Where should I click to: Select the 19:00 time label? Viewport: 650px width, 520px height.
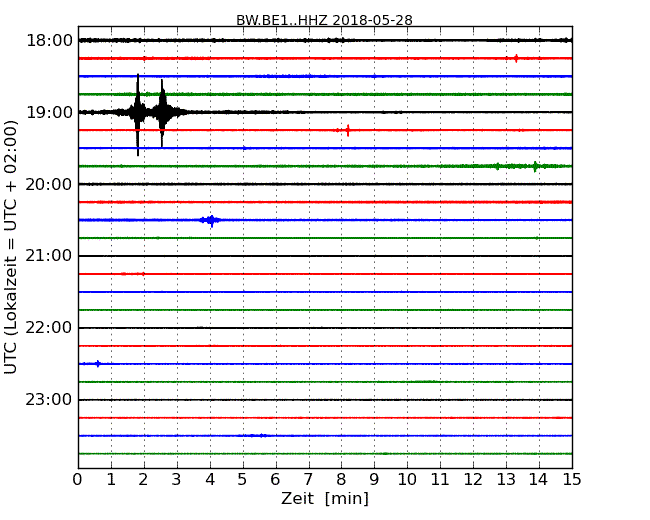[x=49, y=112]
